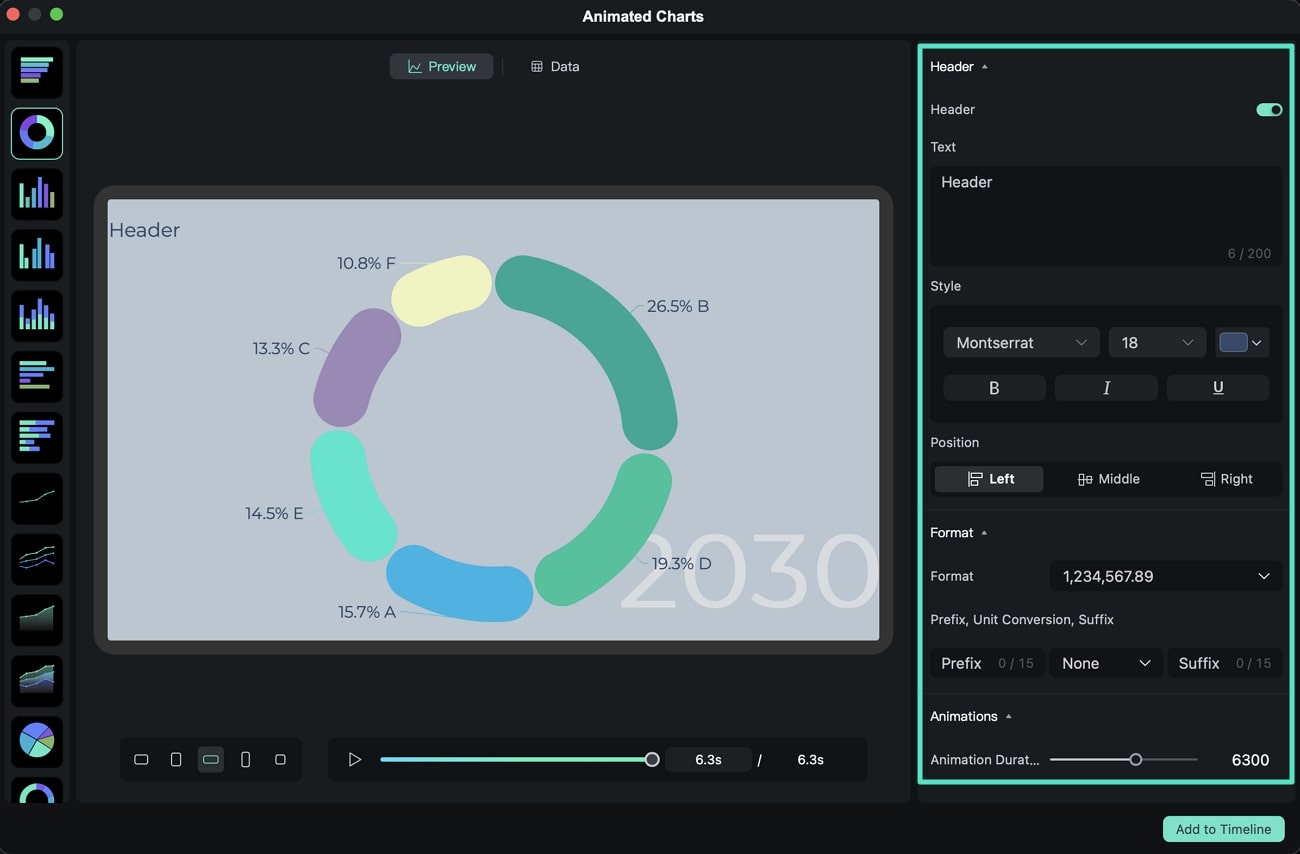The image size is (1300, 854).
Task: Apply bold styling to the header text
Action: click(993, 387)
